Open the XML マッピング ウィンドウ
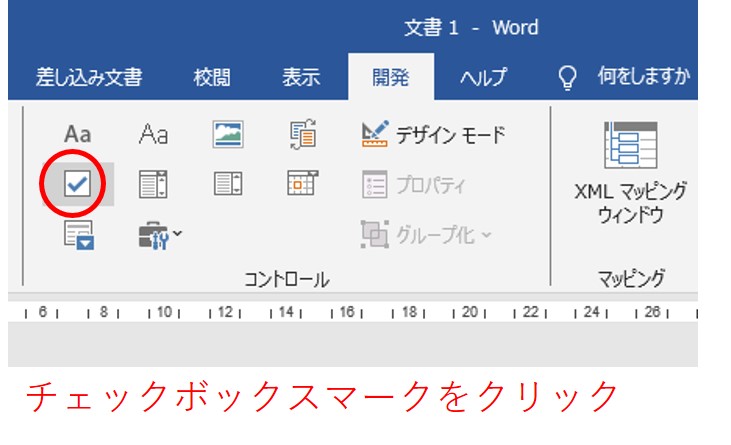This screenshot has width=731, height=445. (629, 173)
